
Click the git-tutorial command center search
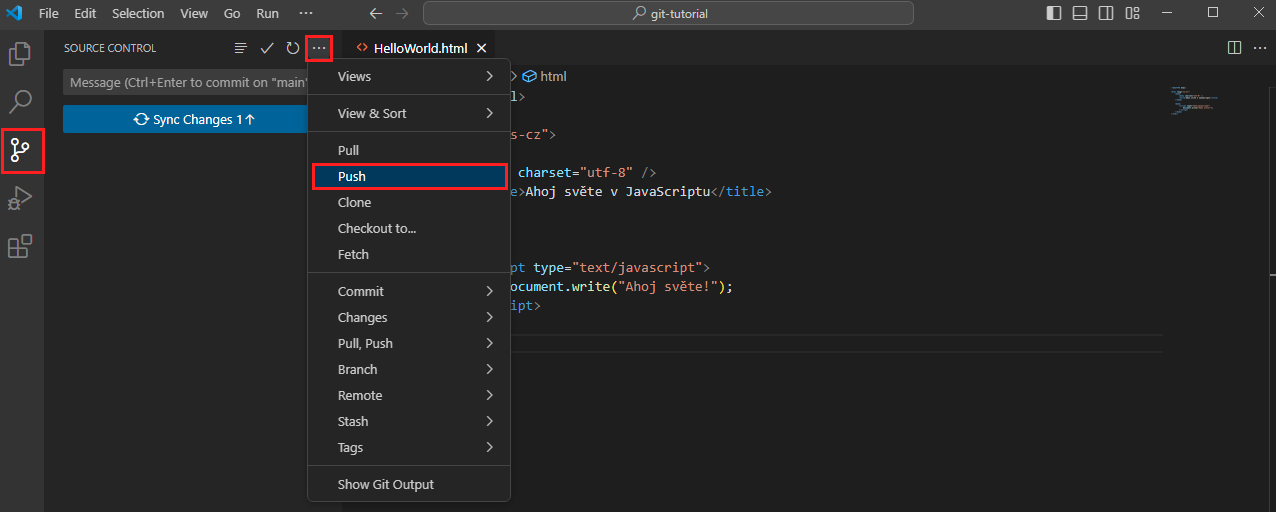668,13
